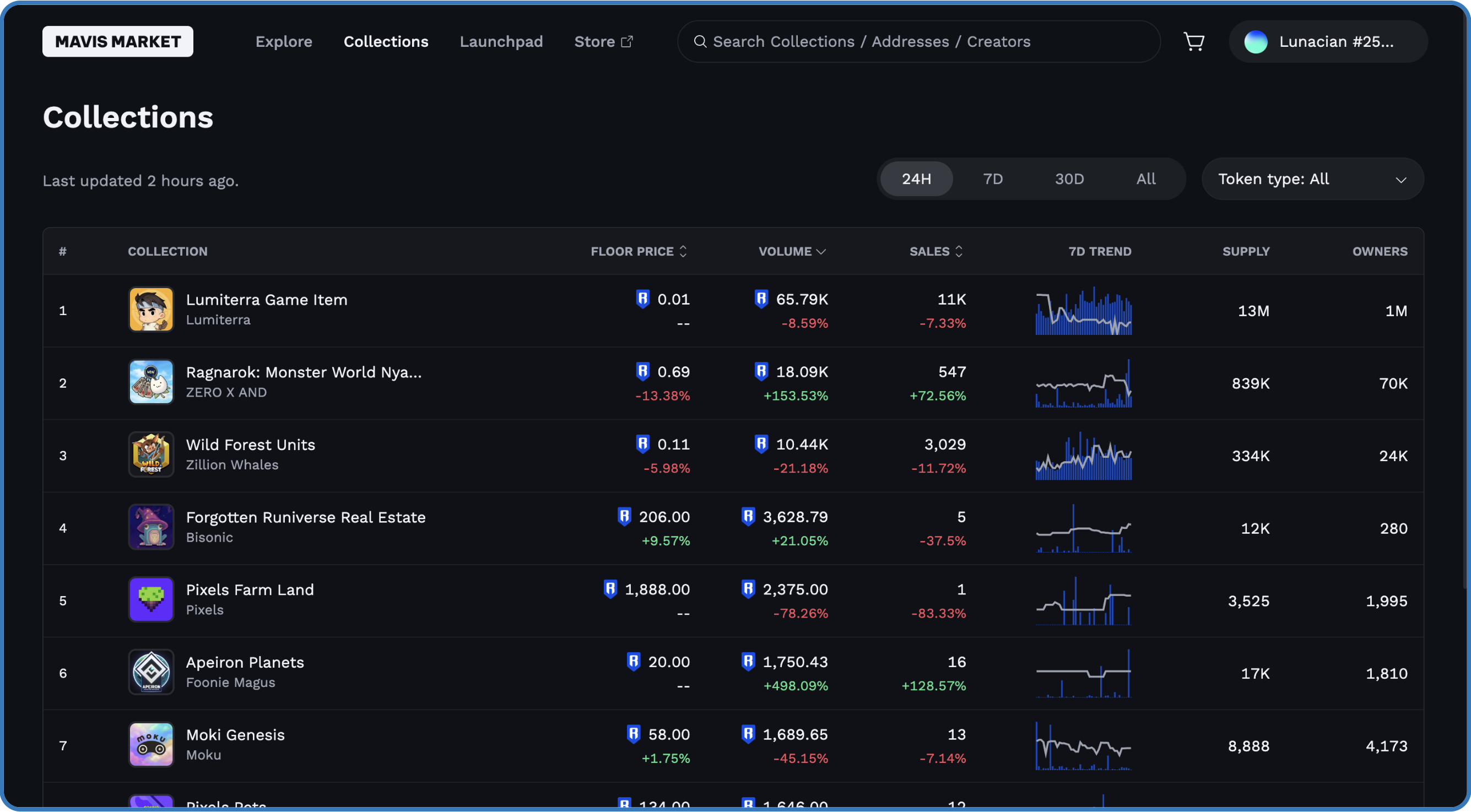The image size is (1471, 812).
Task: Click the RON icon beside 58.00 floor price
Action: tap(633, 734)
